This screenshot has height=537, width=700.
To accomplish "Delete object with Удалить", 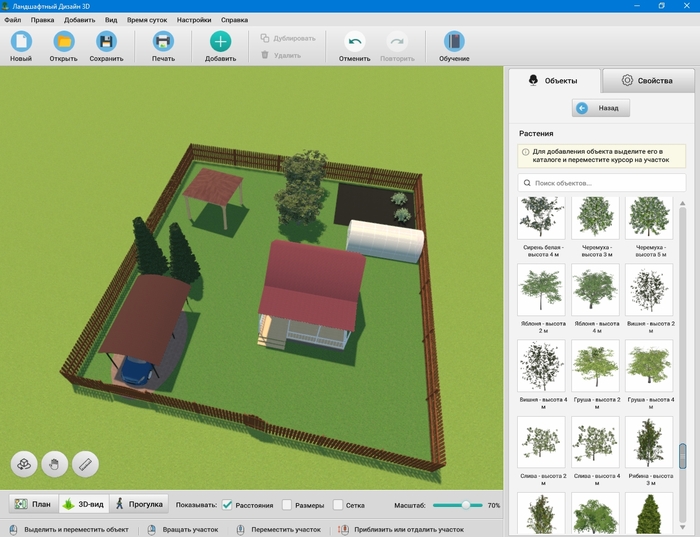I will click(x=281, y=55).
